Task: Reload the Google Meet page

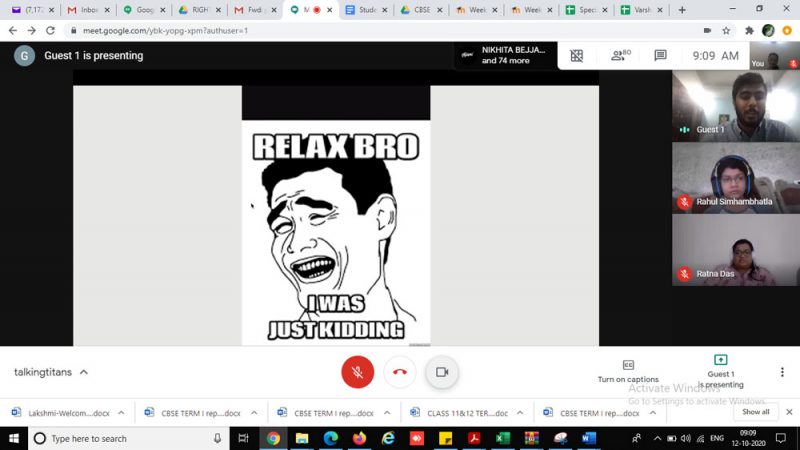Action: pos(50,31)
